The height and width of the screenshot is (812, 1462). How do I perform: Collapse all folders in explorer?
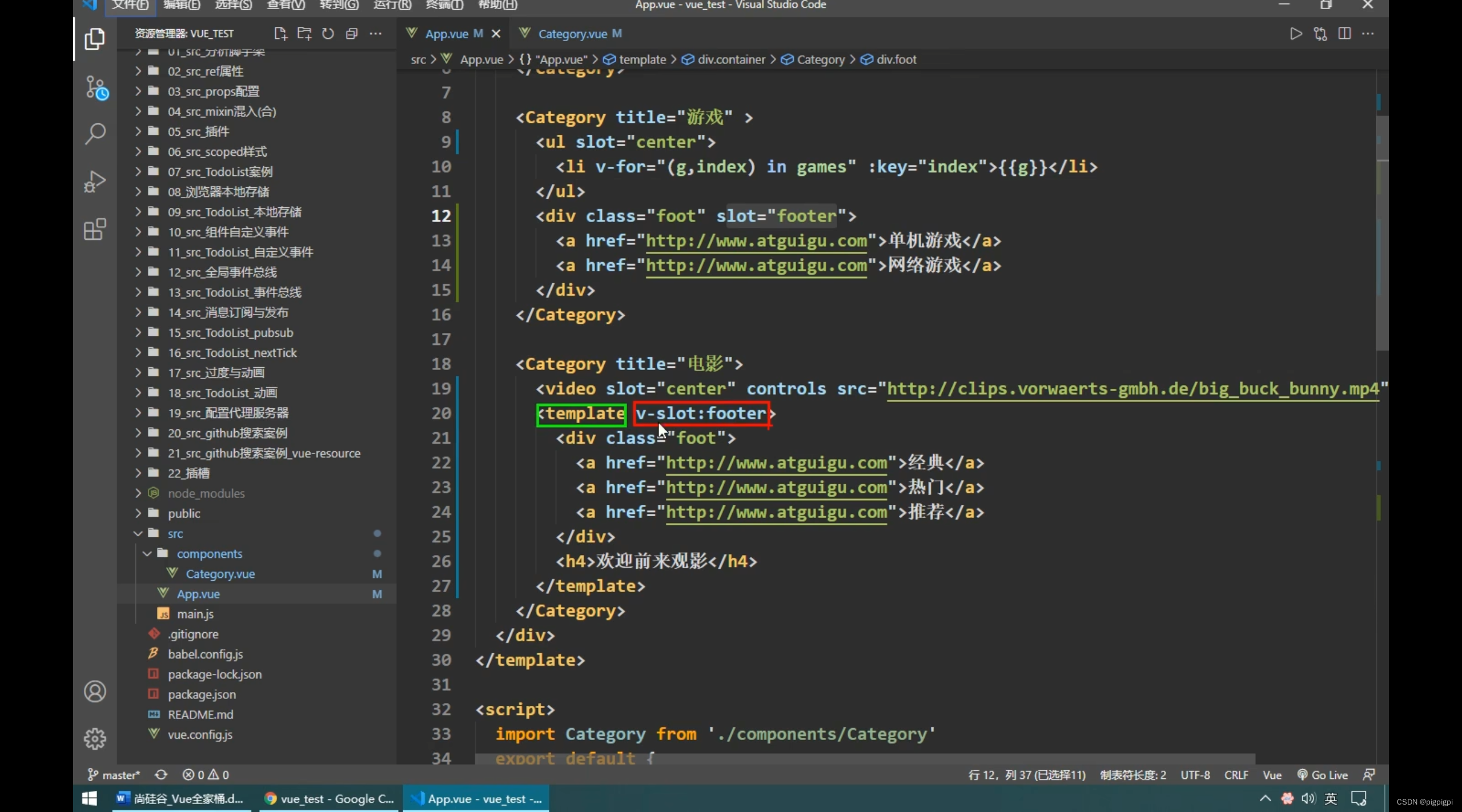(x=352, y=34)
